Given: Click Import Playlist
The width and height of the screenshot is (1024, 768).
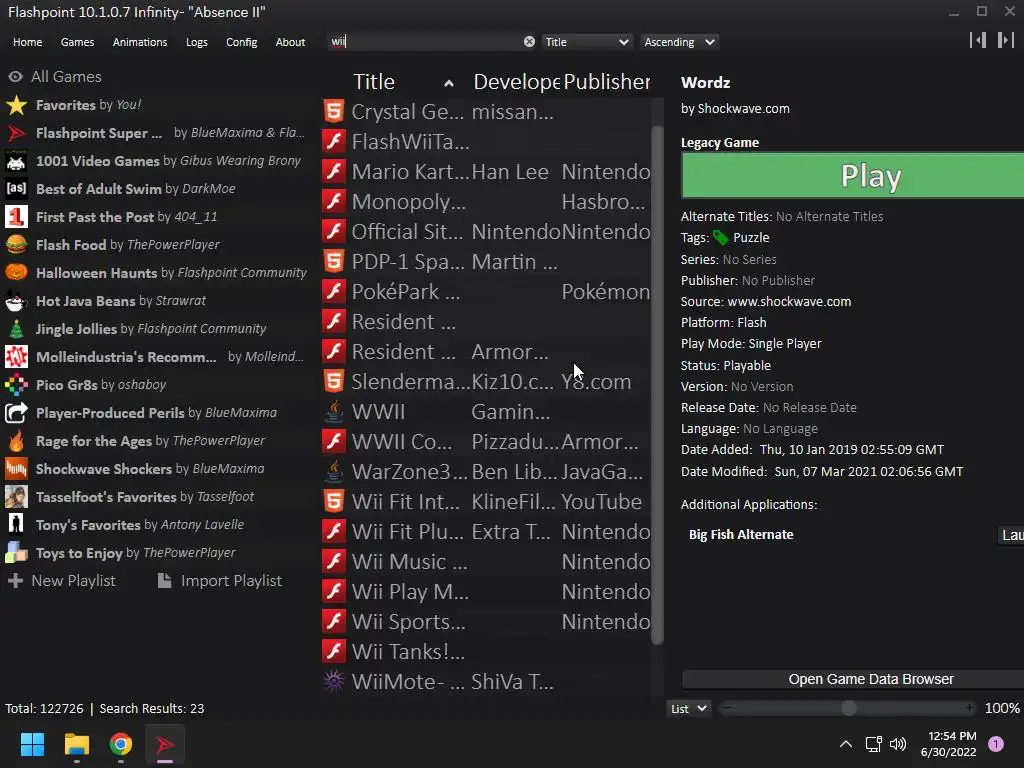Looking at the screenshot, I should (220, 581).
